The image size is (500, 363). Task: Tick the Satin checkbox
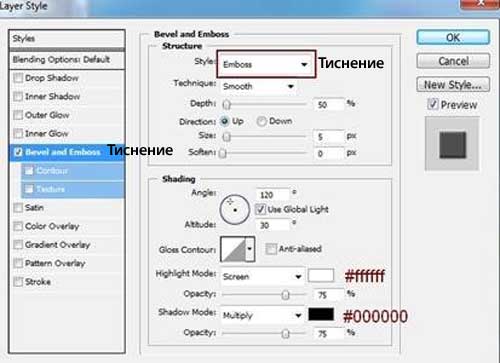pyautogui.click(x=18, y=208)
